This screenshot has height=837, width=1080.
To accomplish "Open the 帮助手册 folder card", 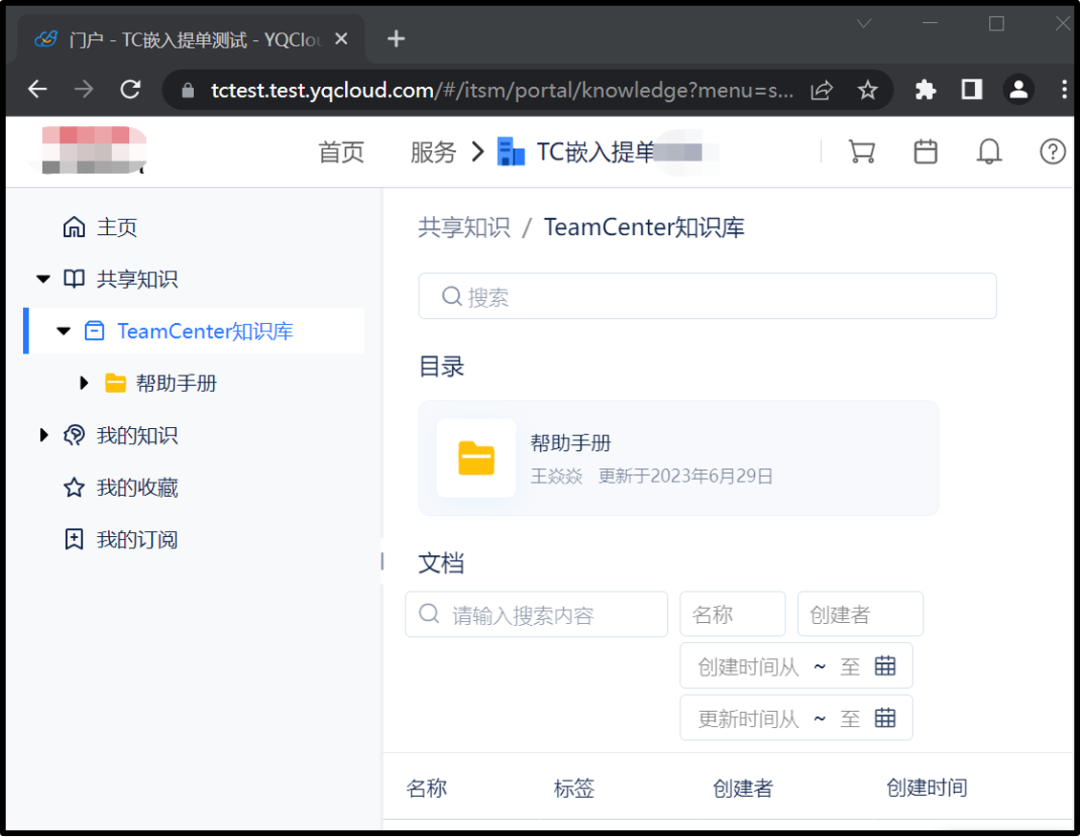I will point(678,458).
